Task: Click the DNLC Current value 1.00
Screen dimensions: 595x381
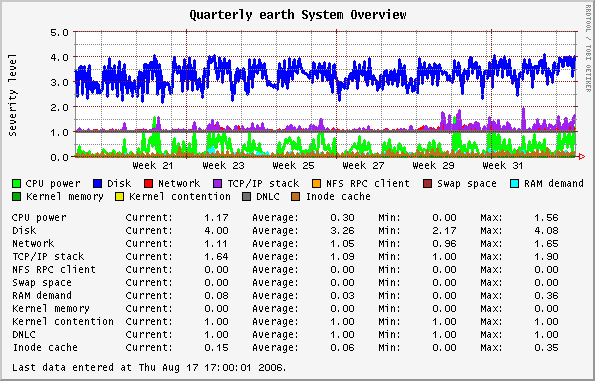Action: tap(216, 335)
